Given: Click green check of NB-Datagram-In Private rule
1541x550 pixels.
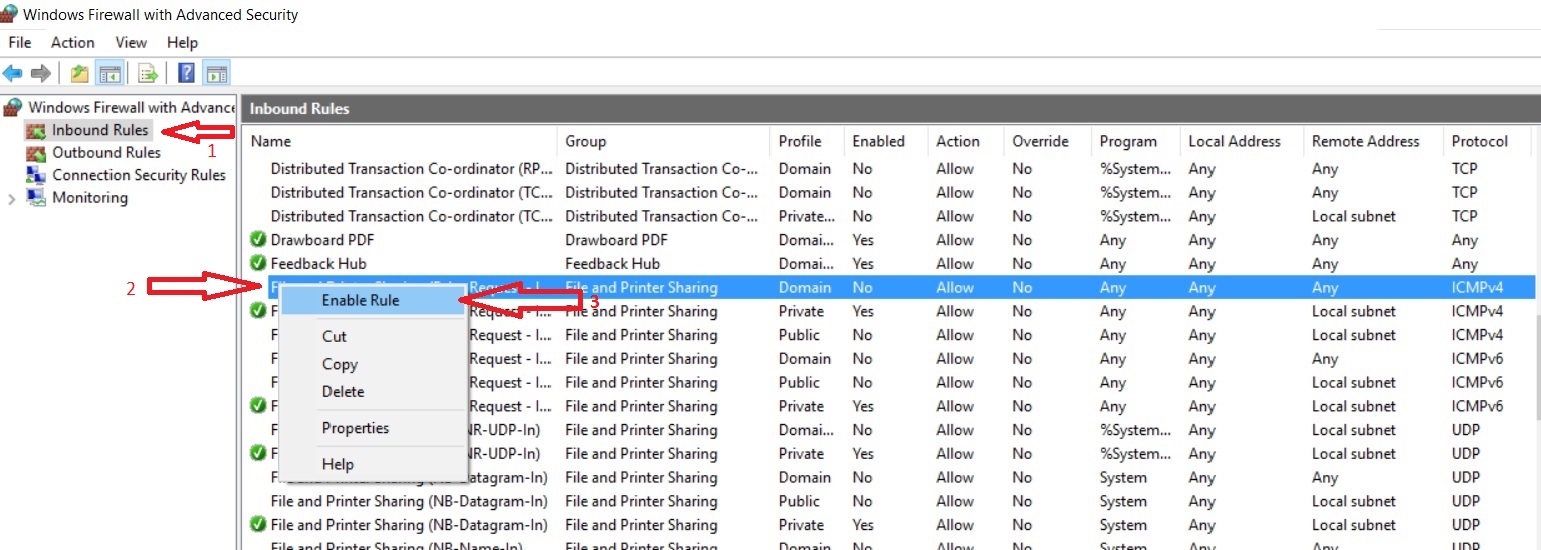Looking at the screenshot, I should (x=258, y=525).
